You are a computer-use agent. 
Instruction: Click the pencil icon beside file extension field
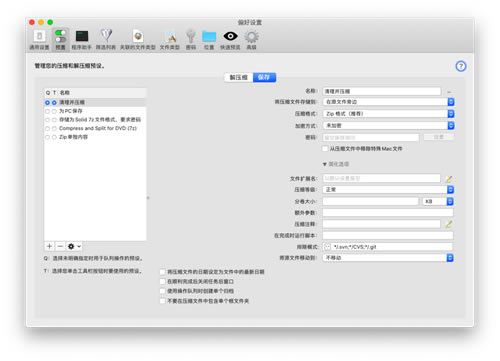(x=449, y=179)
